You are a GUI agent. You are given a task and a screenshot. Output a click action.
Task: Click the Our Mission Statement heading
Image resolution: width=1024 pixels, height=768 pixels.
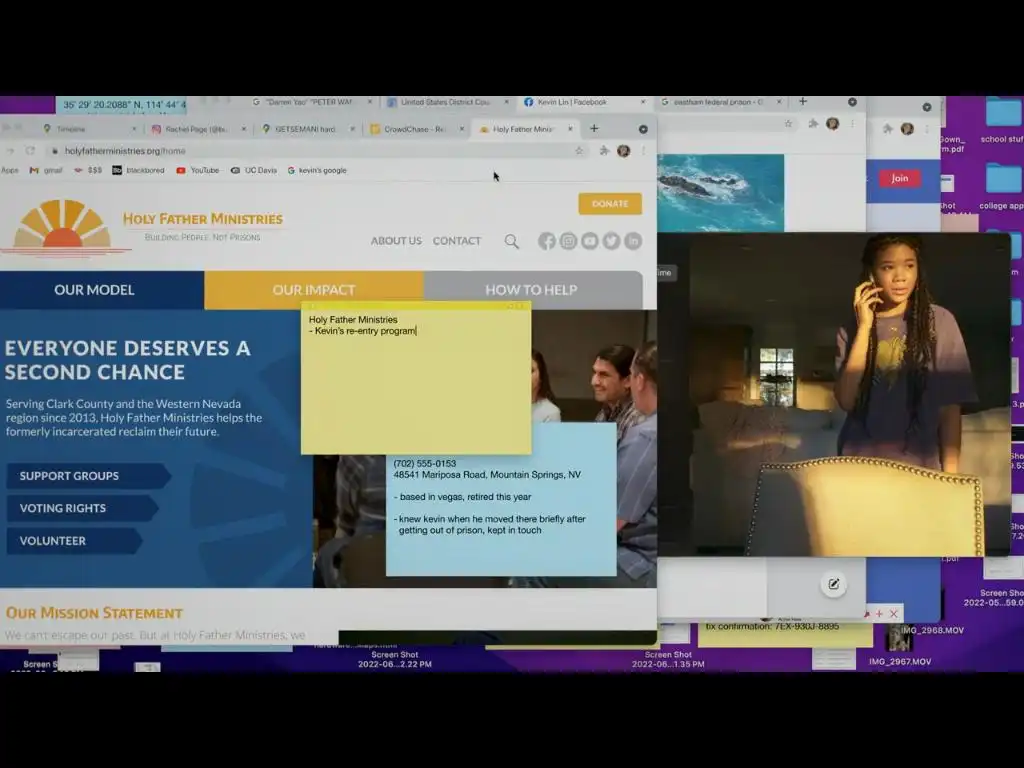click(x=94, y=613)
